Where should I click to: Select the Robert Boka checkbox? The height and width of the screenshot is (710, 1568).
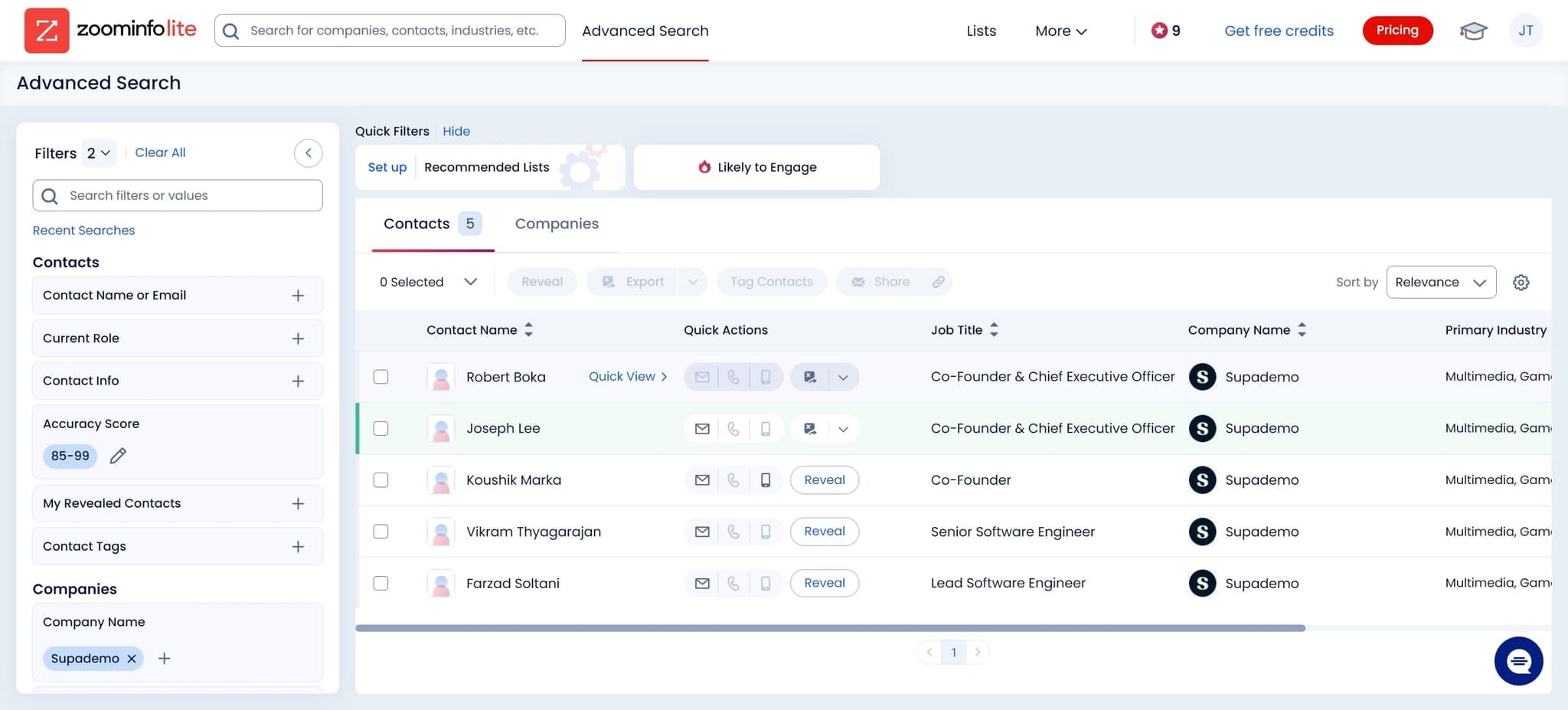point(381,377)
